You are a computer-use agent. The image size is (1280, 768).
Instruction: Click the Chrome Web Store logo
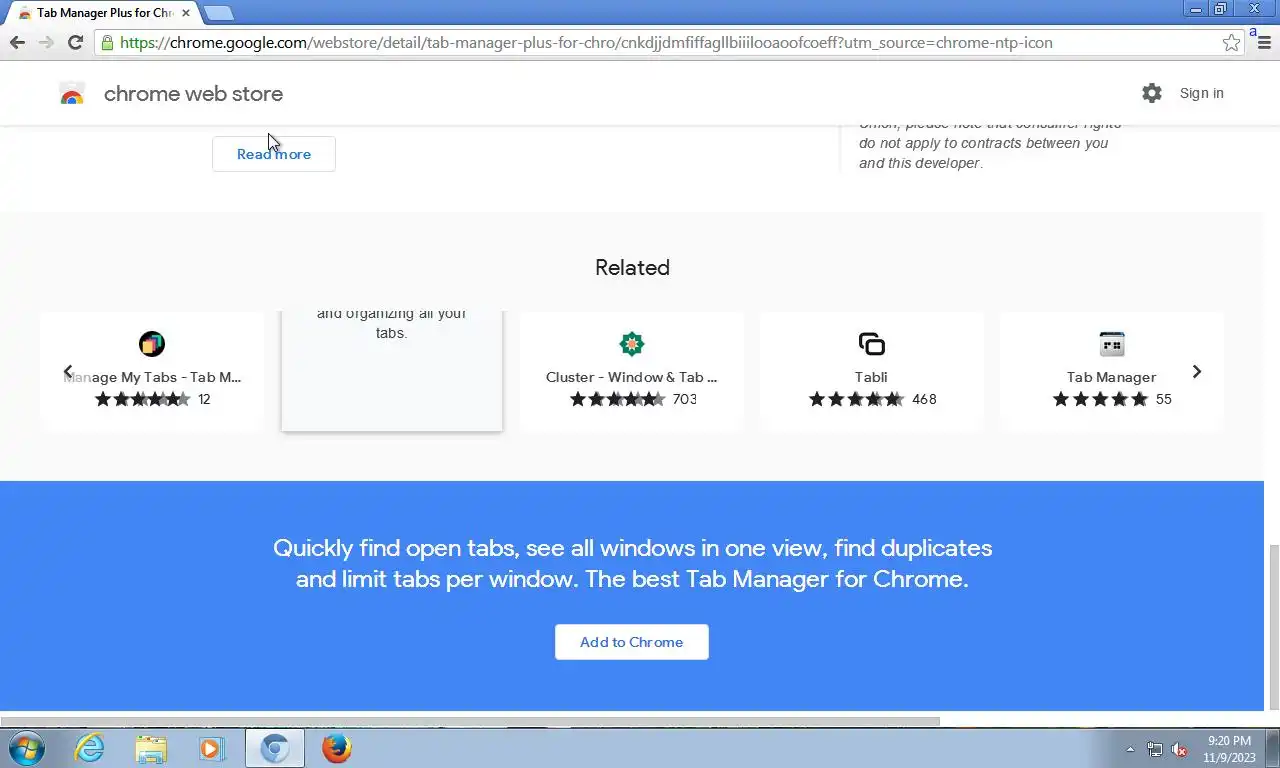click(72, 94)
